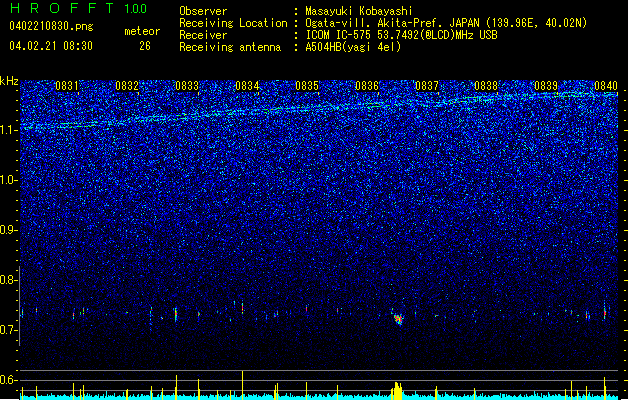The image size is (629, 400).
Task: Select the ICOM IC-575 receiver description
Action: click(401, 35)
